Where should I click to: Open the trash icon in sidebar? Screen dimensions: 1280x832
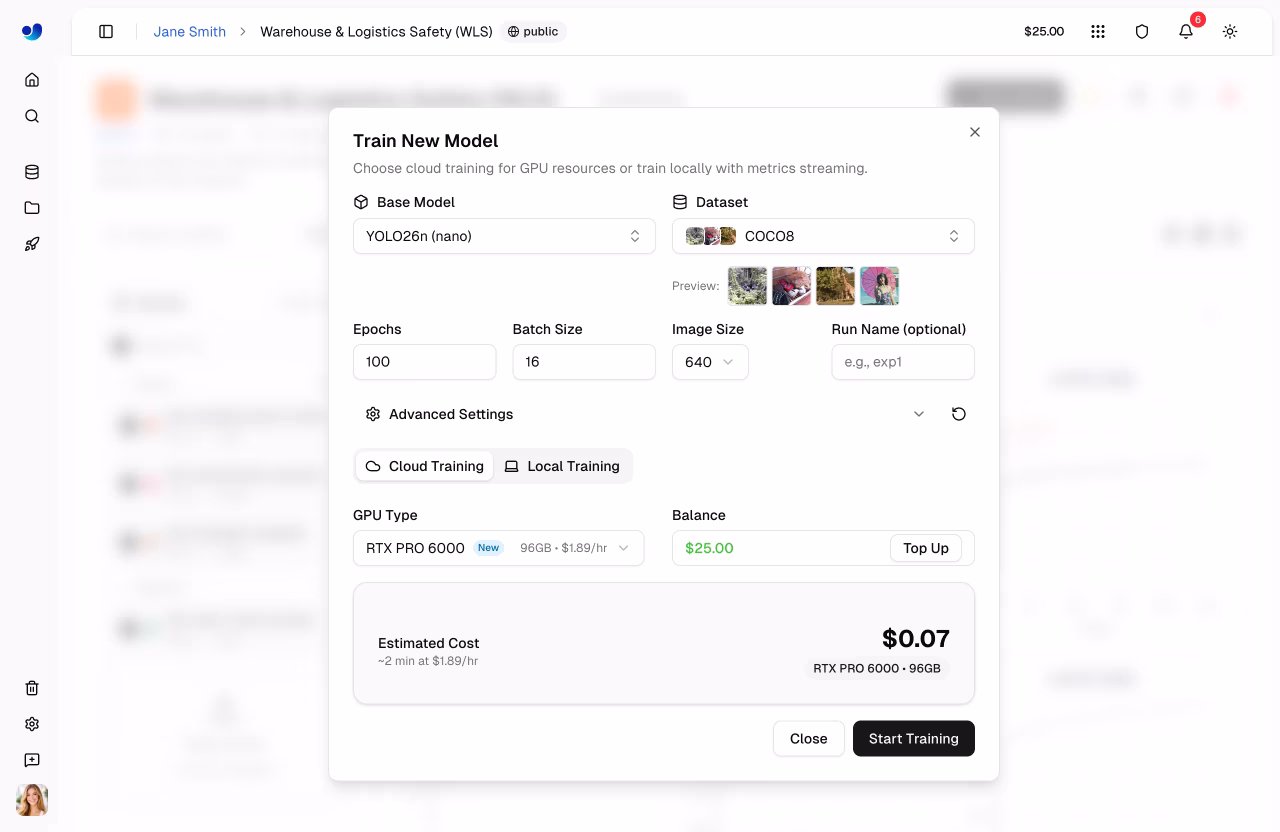[32, 688]
